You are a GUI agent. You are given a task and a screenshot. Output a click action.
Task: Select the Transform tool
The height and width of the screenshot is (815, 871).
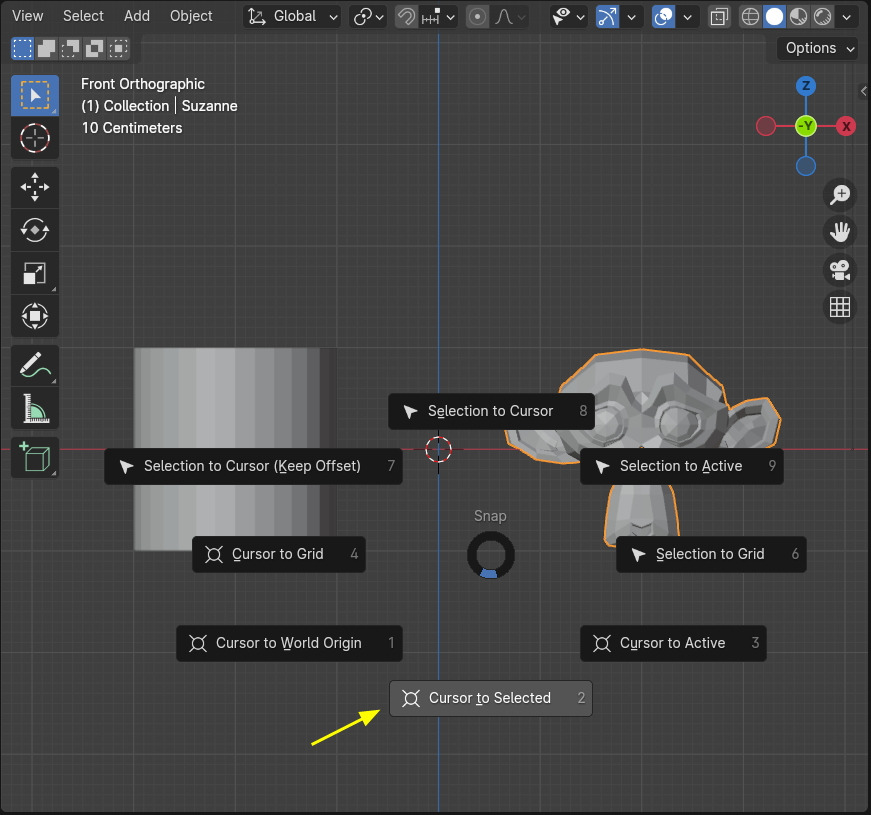point(35,316)
